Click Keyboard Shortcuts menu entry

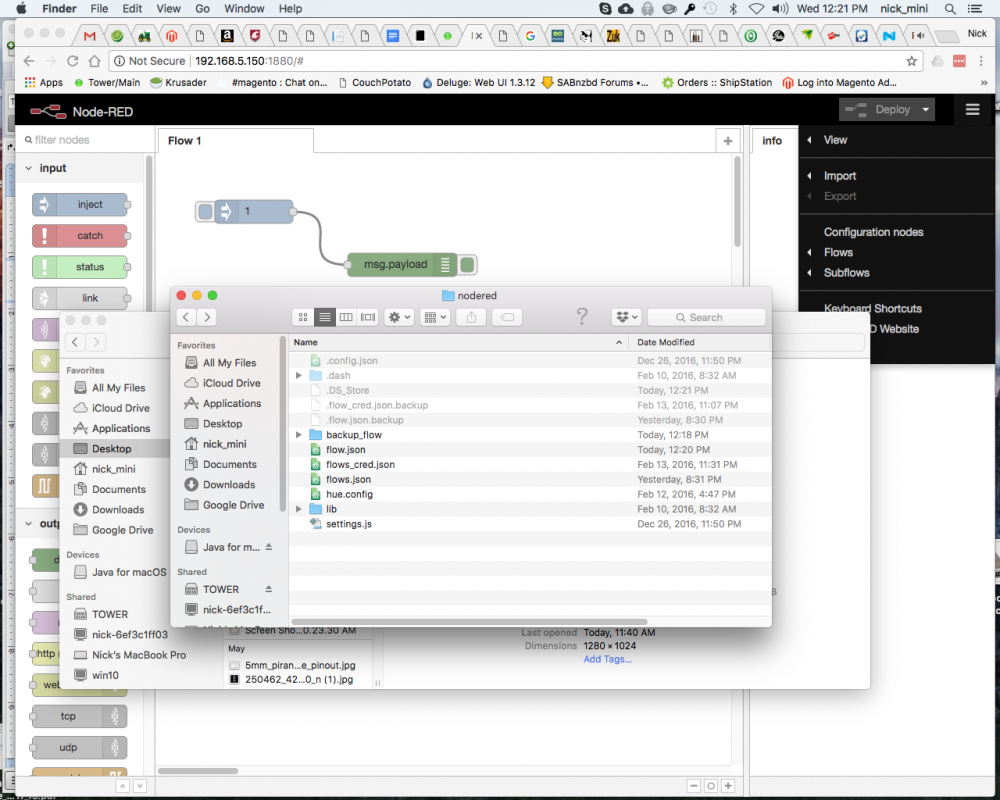coord(872,309)
